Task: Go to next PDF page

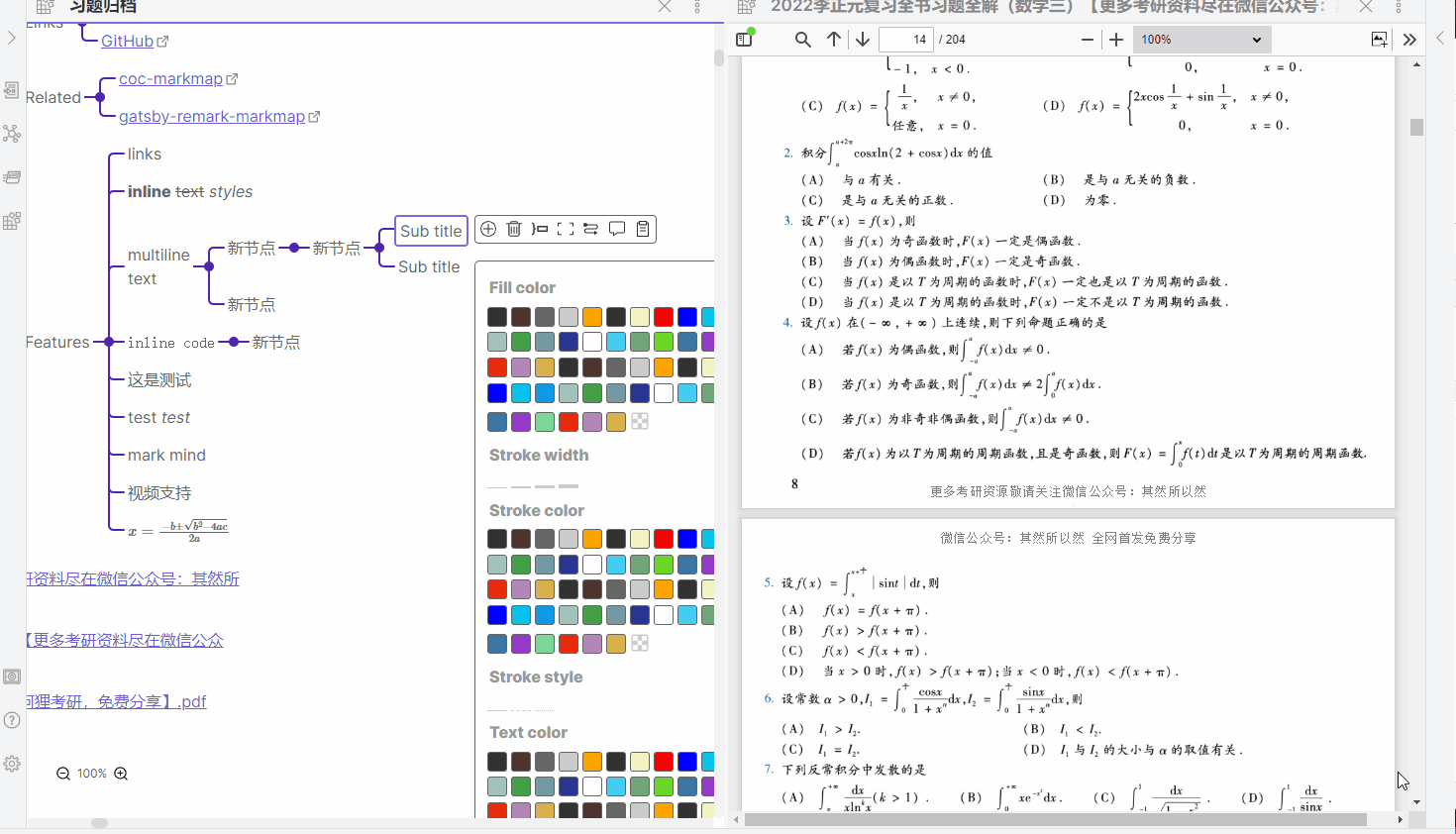Action: coord(863,40)
